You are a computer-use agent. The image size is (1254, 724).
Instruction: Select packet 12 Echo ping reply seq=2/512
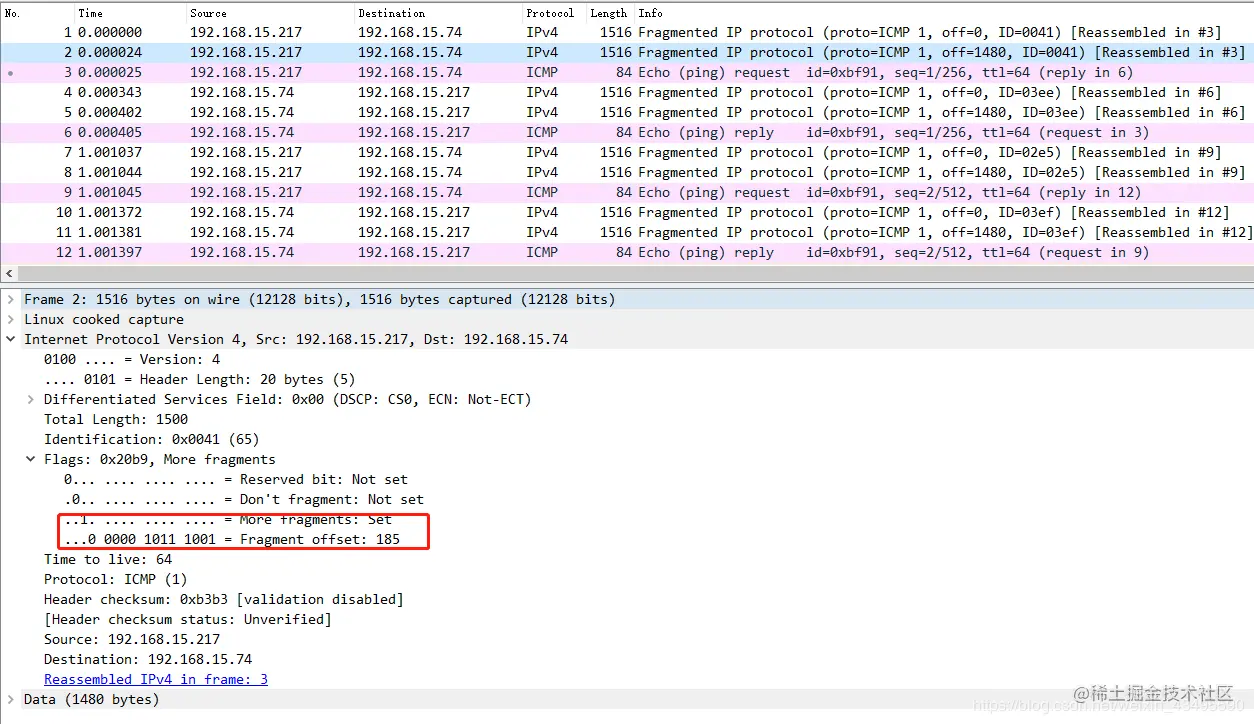627,252
